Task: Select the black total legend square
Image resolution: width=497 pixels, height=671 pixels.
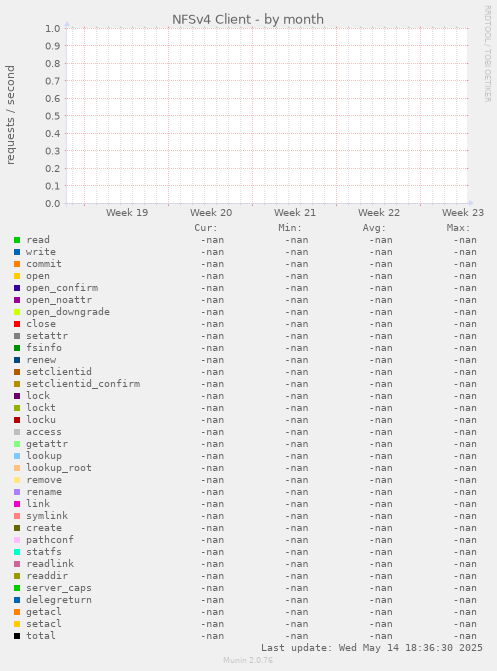Action: click(17, 636)
